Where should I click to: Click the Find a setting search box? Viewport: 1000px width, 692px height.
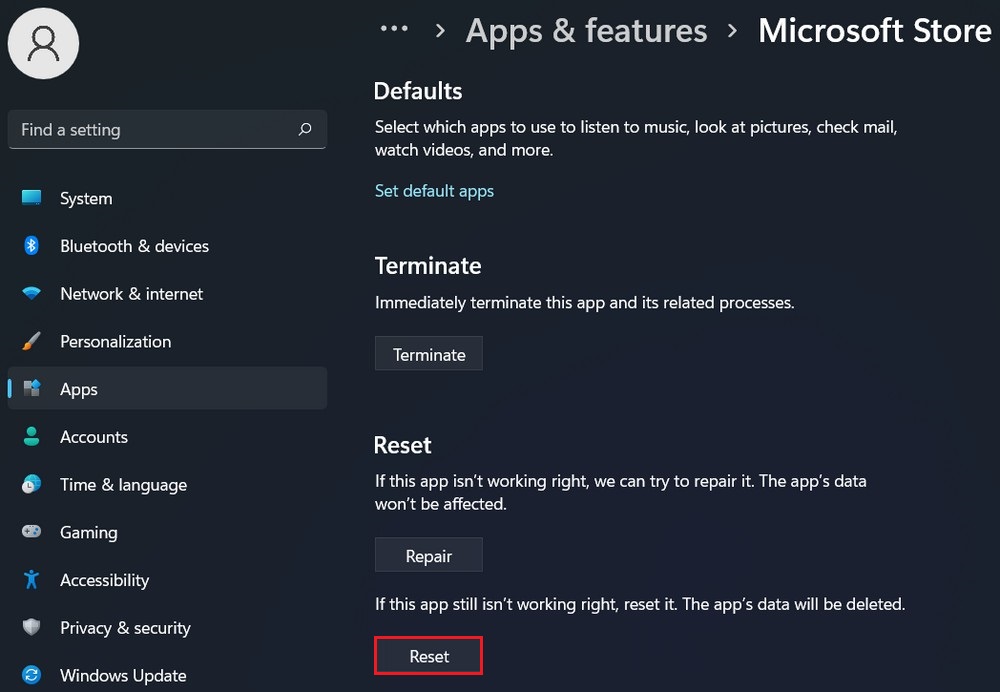167,129
